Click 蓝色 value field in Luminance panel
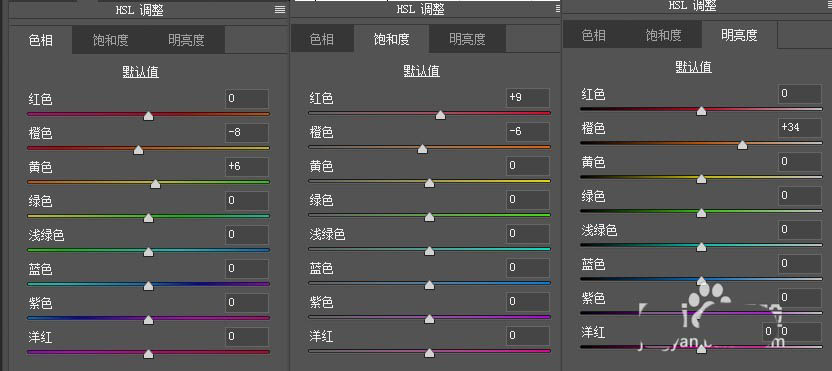Viewport: 832px width, 371px height. pyautogui.click(x=800, y=264)
